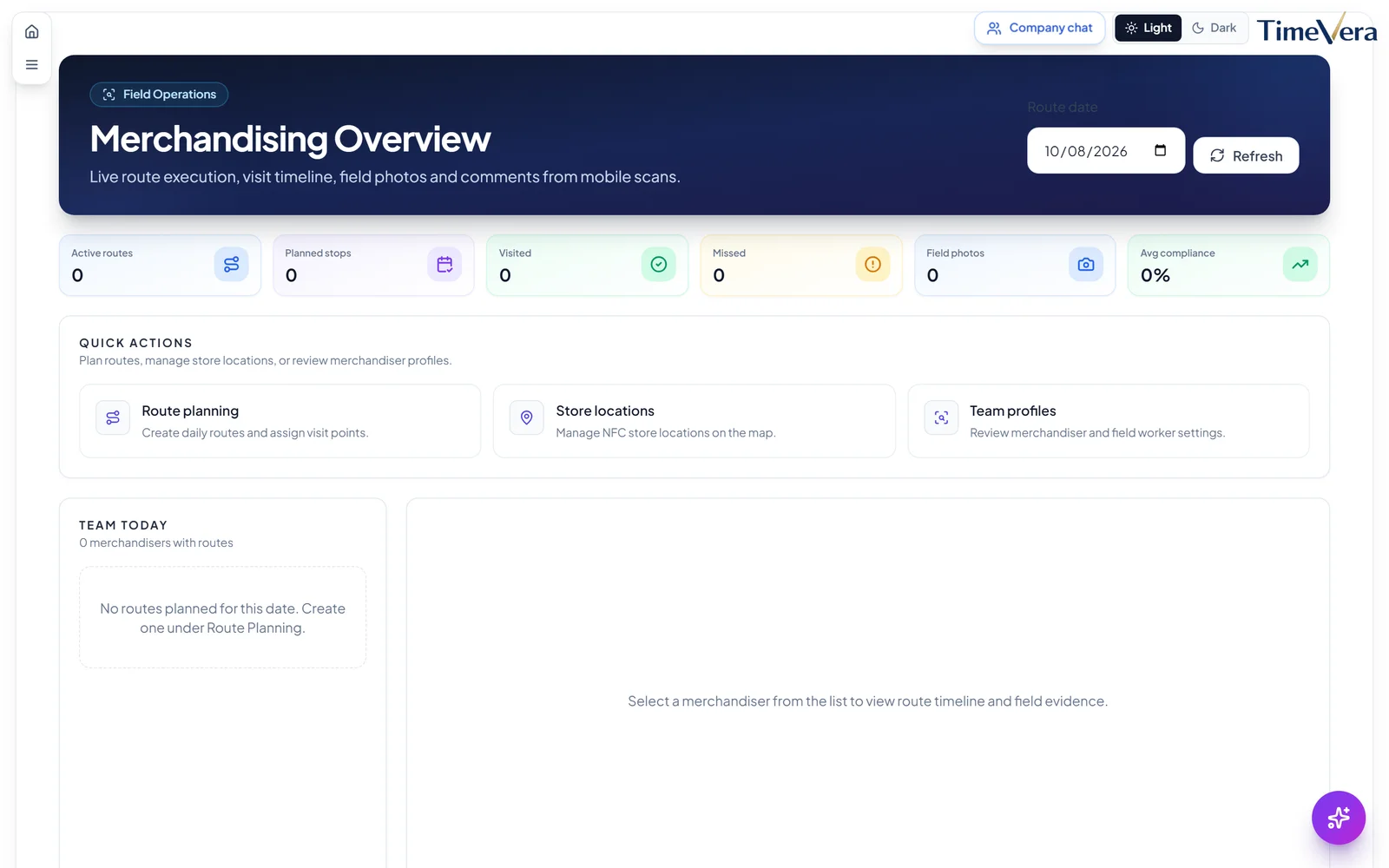This screenshot has width=1389, height=868.
Task: Click the QUICK ACTIONS heading
Action: coord(135,343)
